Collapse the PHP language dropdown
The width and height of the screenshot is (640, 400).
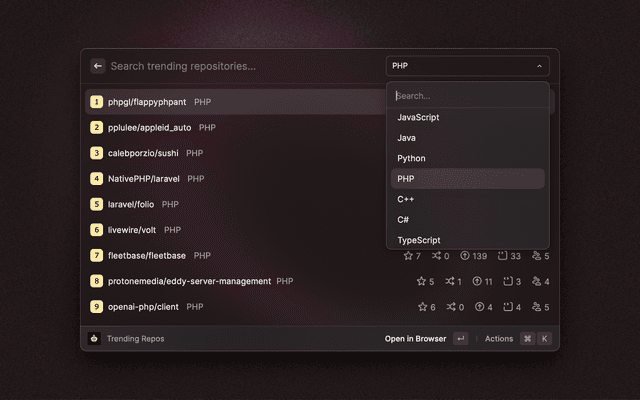[467, 66]
